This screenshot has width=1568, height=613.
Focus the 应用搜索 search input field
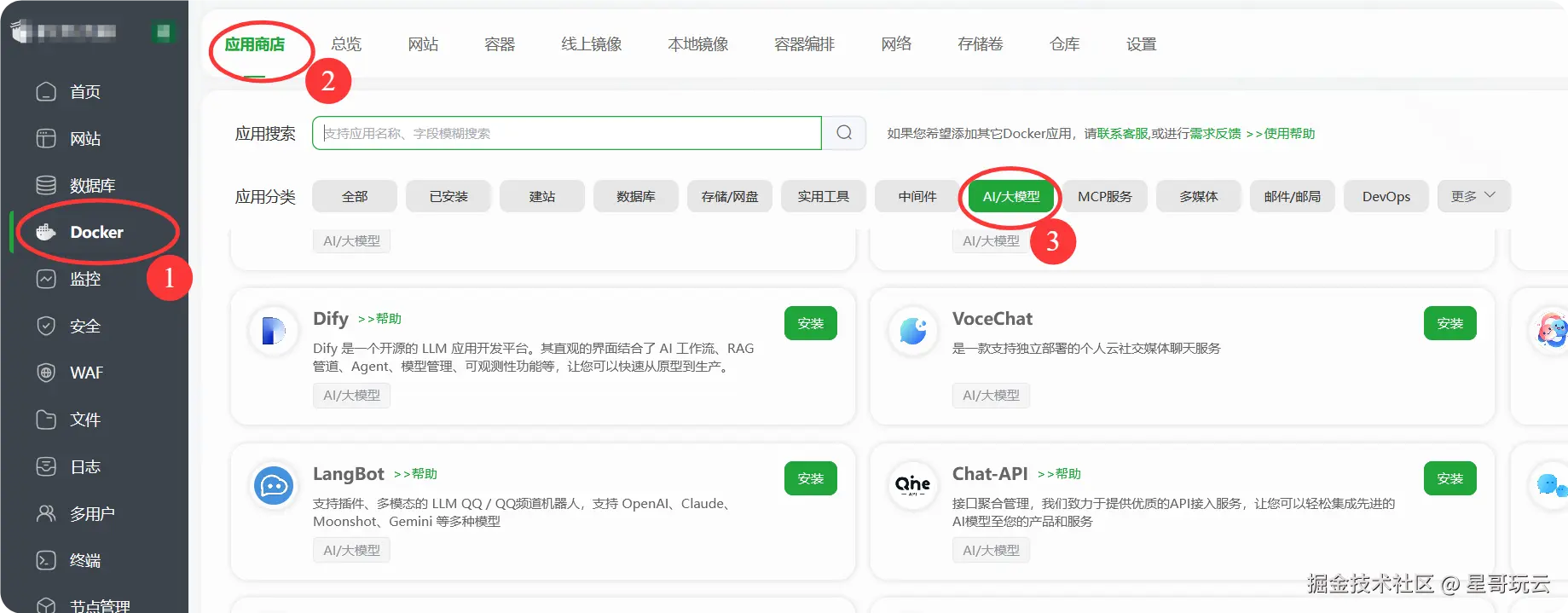click(567, 133)
